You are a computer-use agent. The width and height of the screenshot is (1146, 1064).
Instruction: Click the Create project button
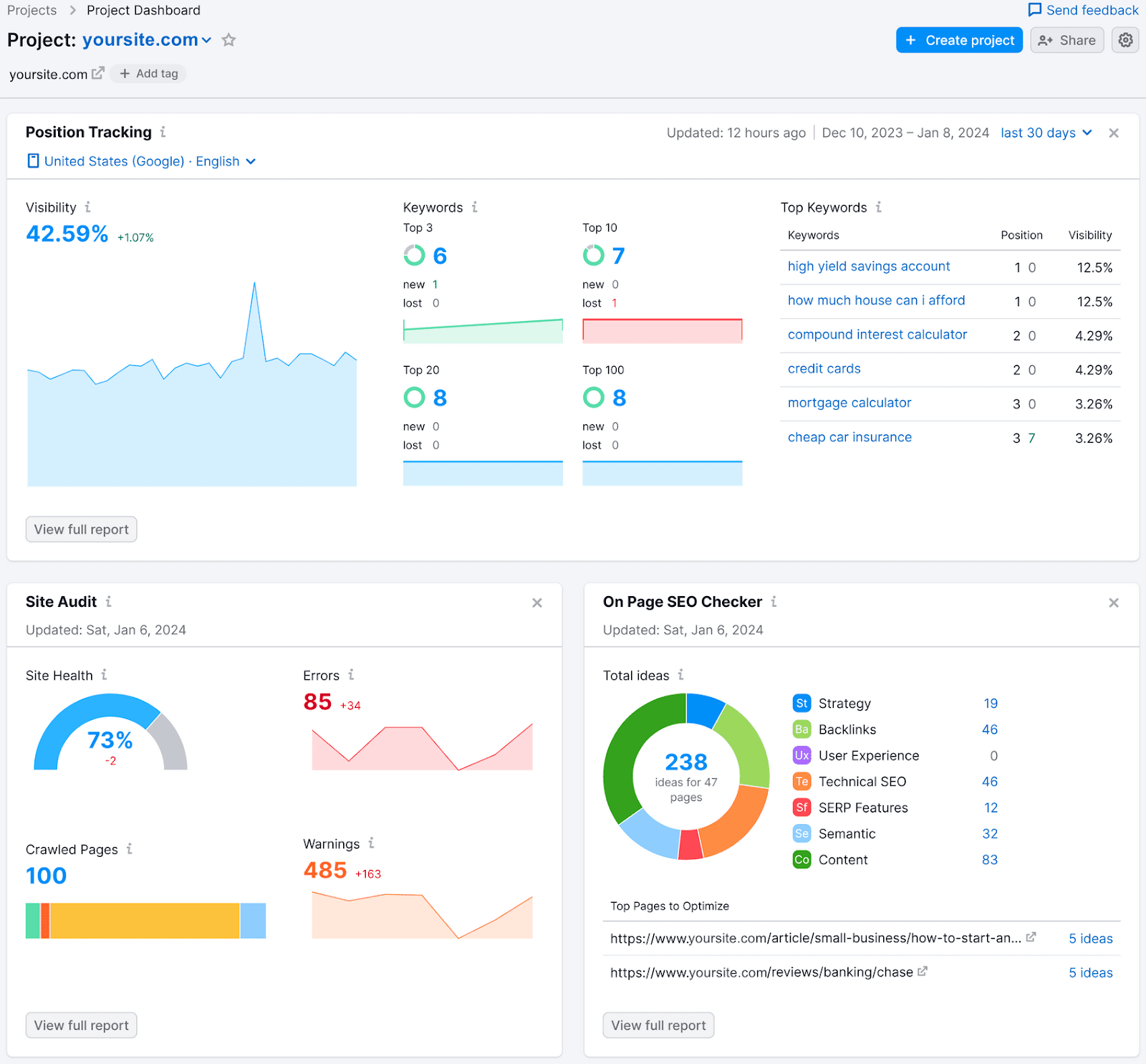click(959, 40)
